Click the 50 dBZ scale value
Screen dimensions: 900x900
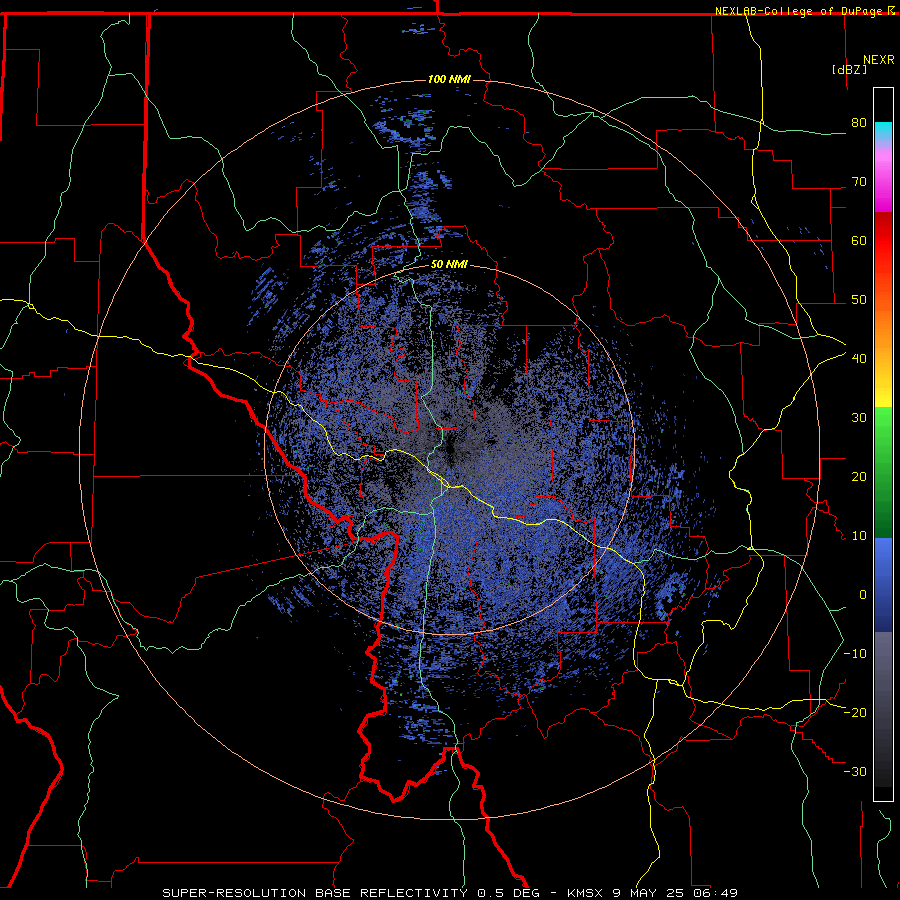tap(859, 300)
